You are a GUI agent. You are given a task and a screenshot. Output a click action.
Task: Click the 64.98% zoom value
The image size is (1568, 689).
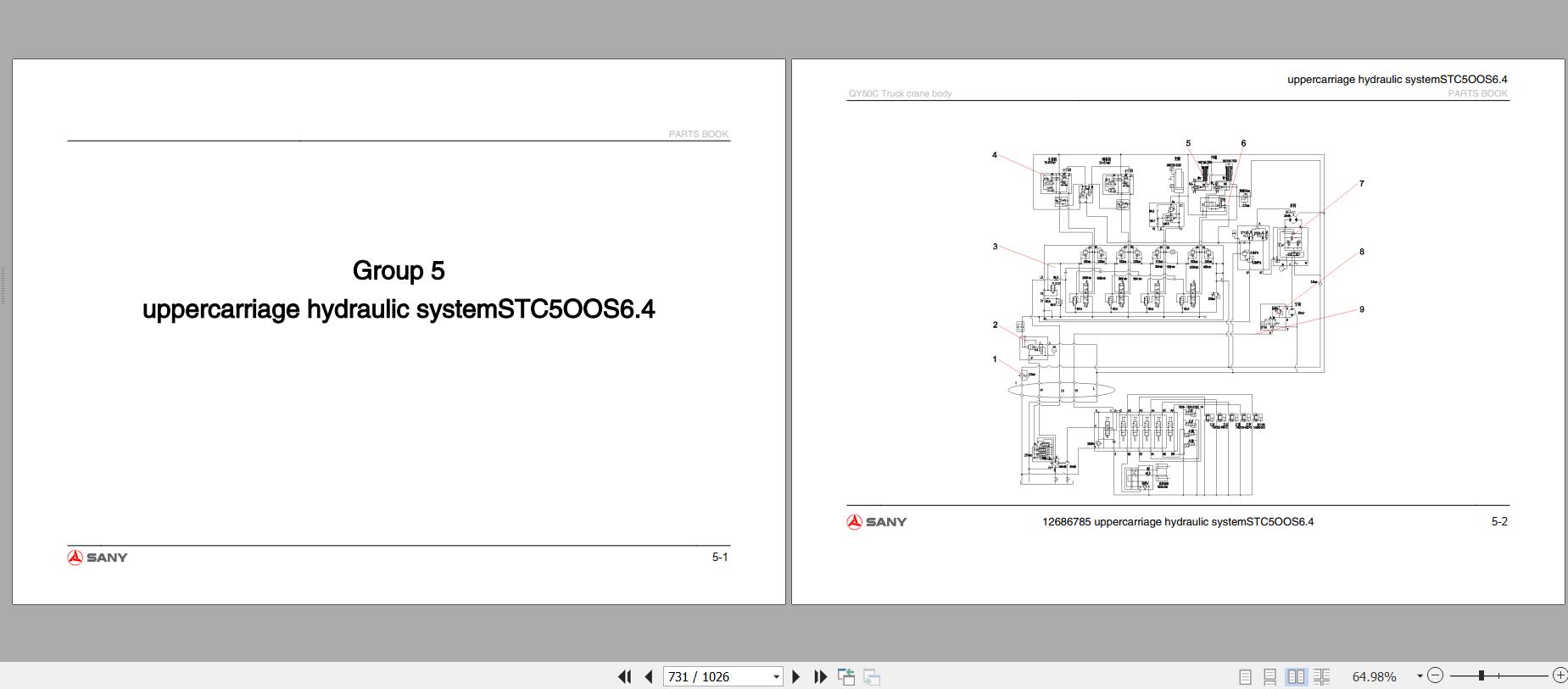[x=1374, y=676]
